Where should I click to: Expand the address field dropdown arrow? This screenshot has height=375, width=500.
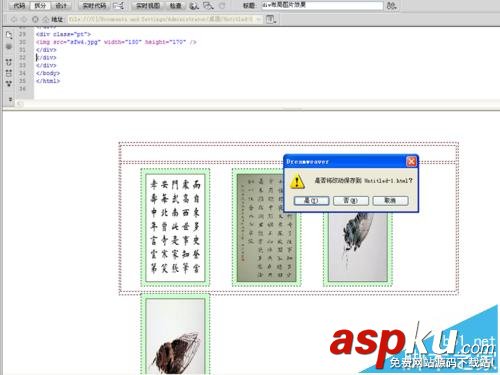259,20
